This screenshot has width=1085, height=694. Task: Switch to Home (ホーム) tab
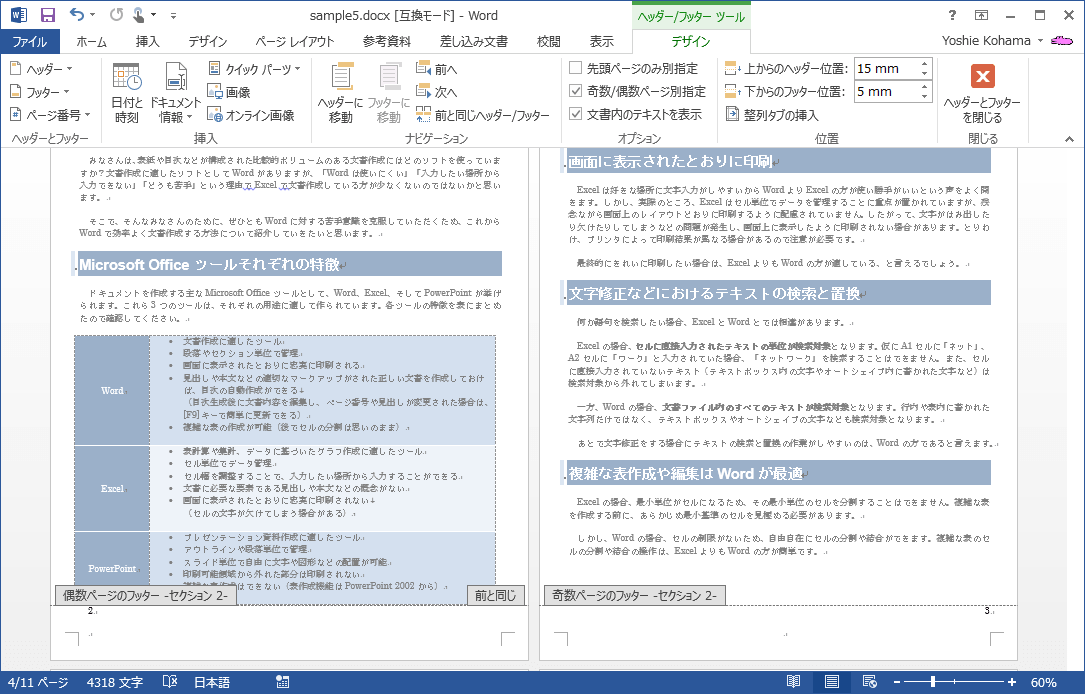point(91,42)
